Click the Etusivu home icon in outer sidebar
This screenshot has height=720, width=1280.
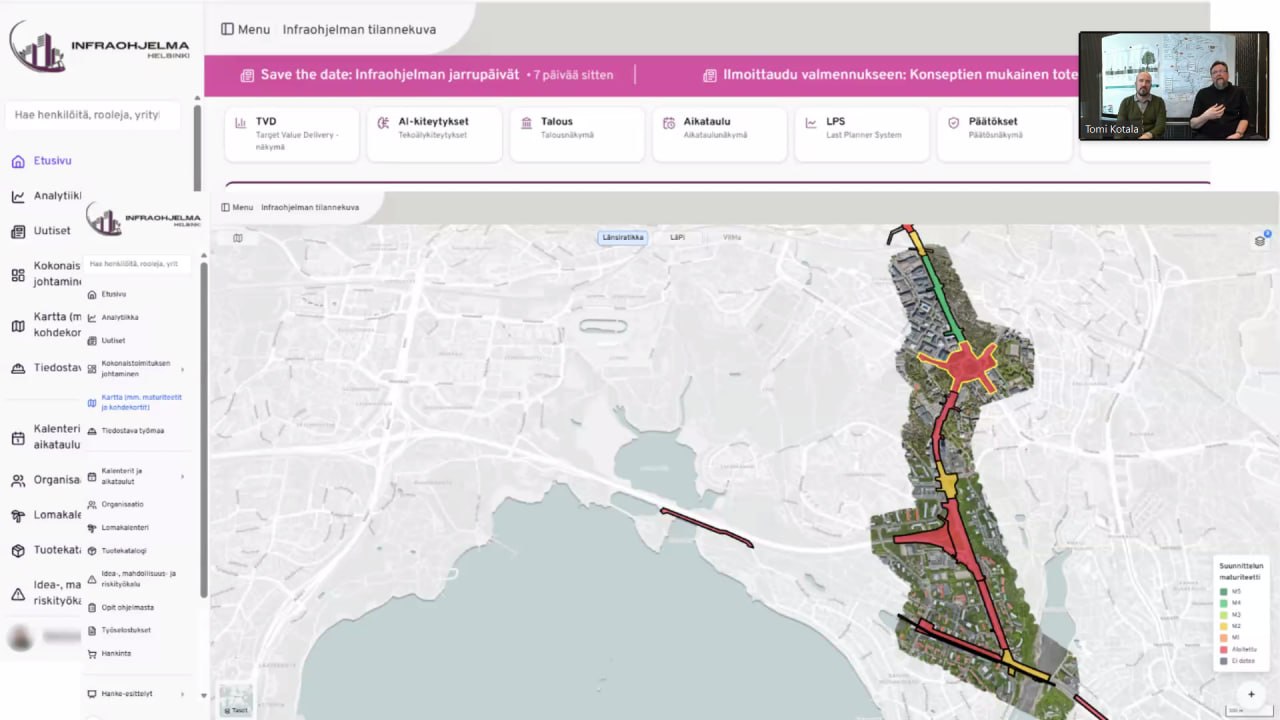coord(18,161)
